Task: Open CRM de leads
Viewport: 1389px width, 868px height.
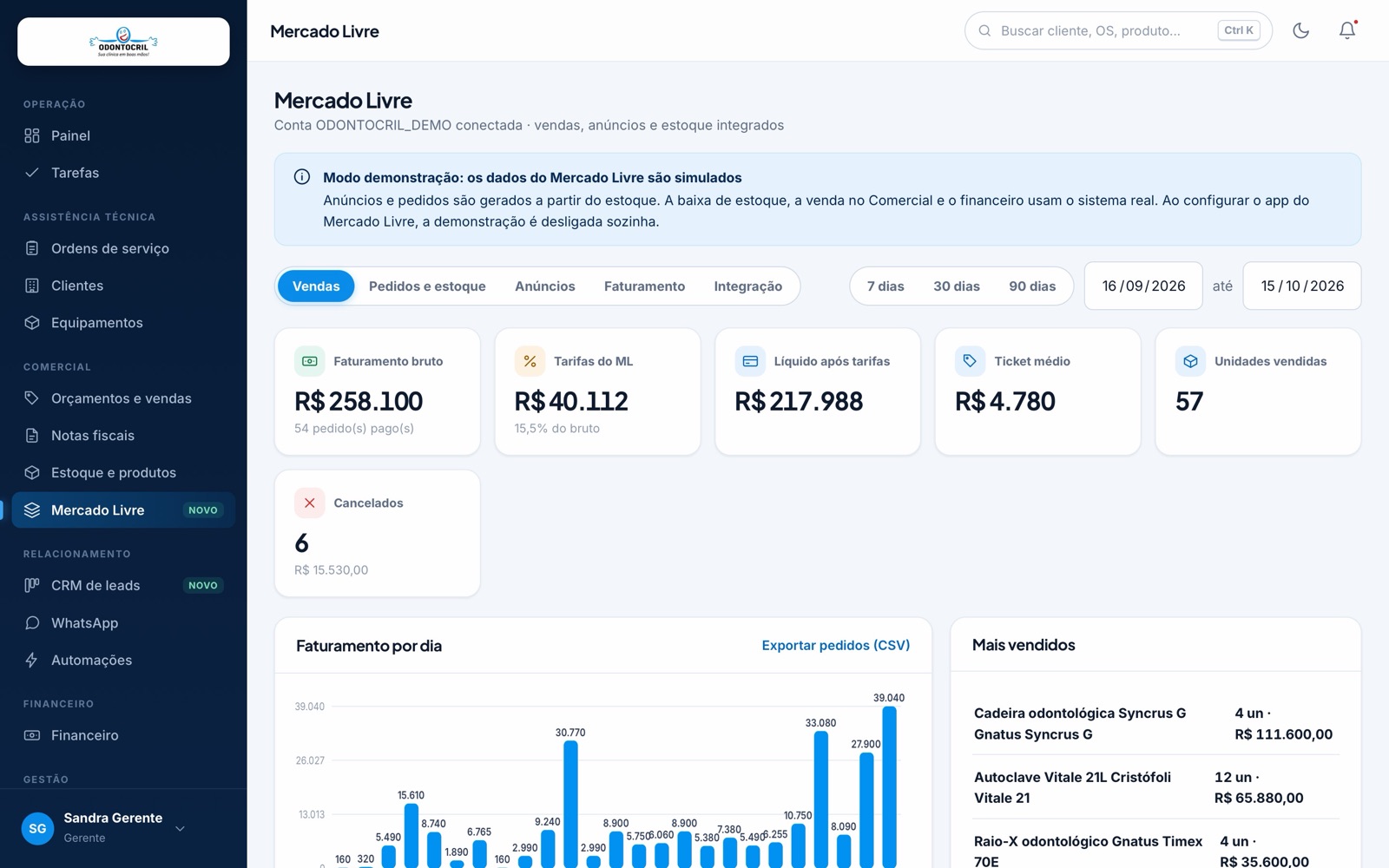Action: click(x=123, y=586)
